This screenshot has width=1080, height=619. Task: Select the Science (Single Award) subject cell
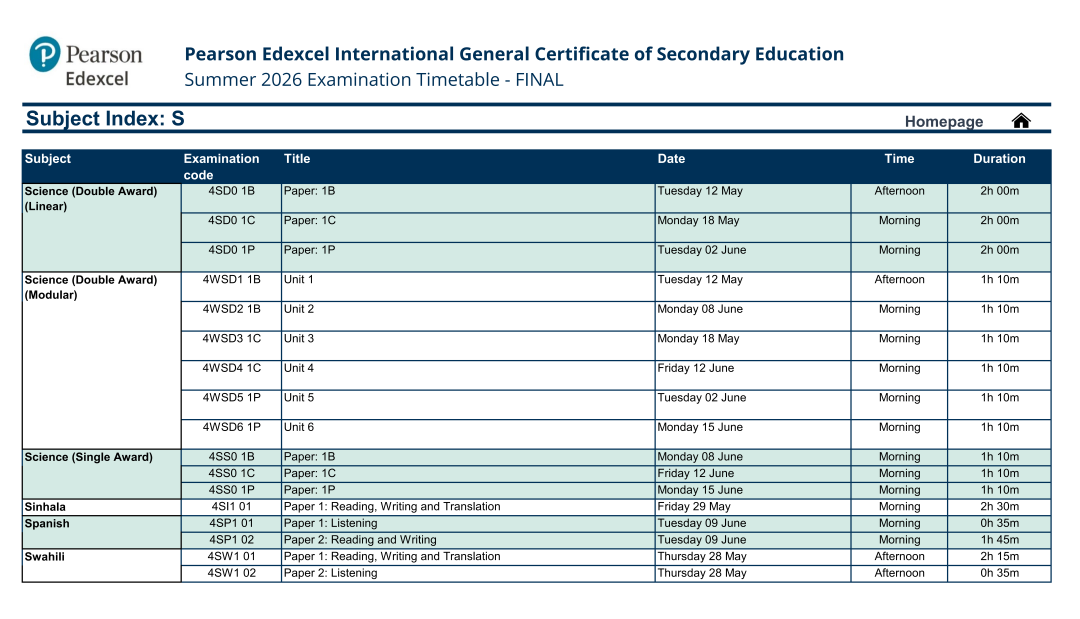[88, 457]
